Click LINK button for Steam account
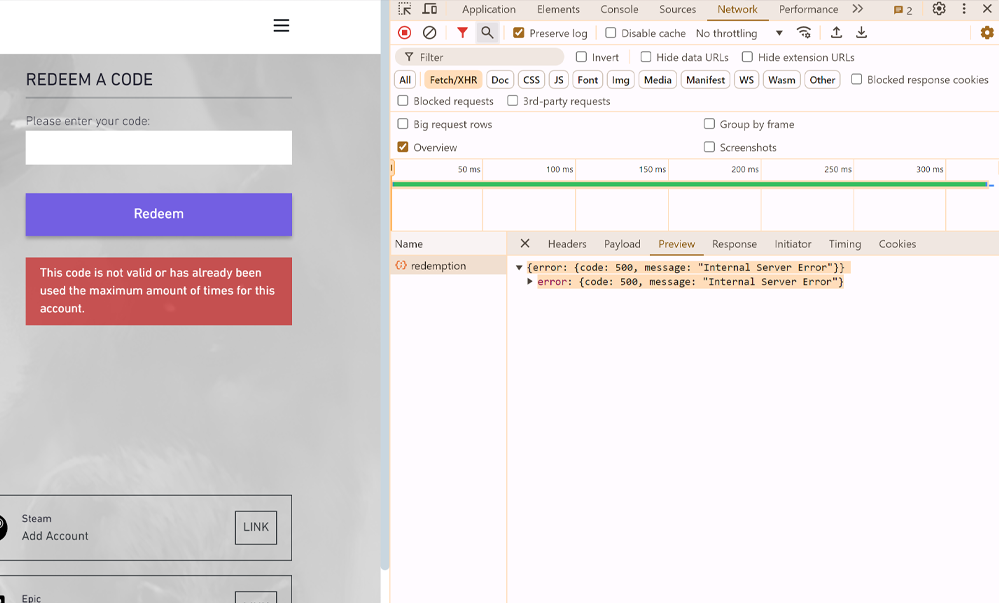 255,527
